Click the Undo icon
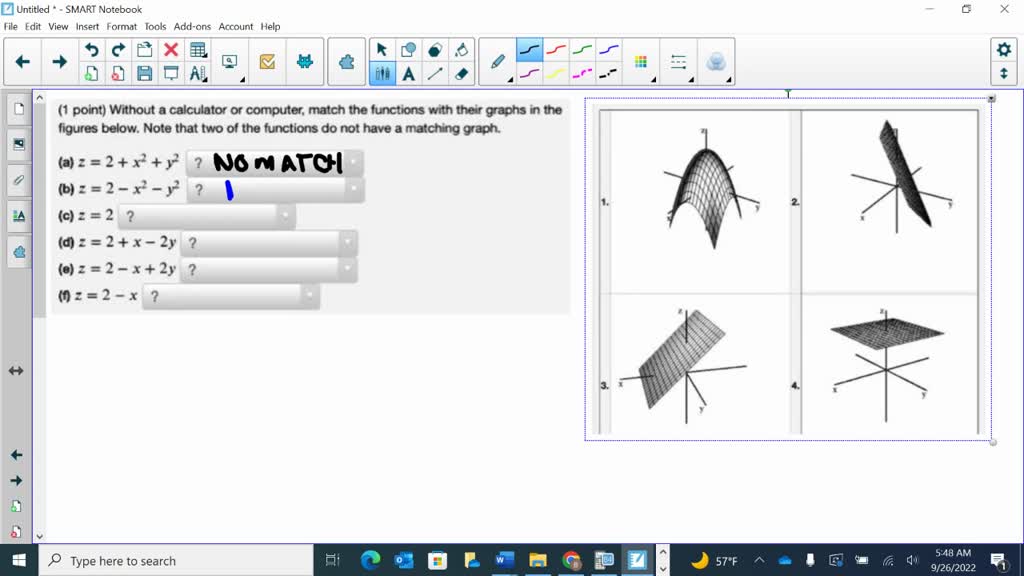 click(x=91, y=47)
